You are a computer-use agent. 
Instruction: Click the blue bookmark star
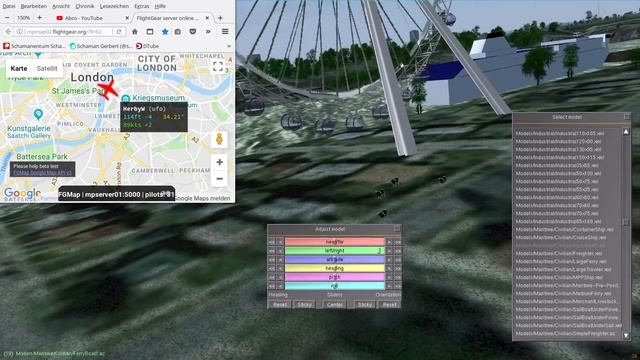click(165, 31)
